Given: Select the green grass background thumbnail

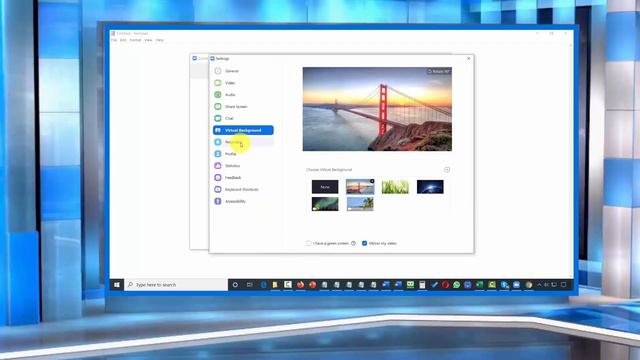Looking at the screenshot, I should pyautogui.click(x=395, y=187).
